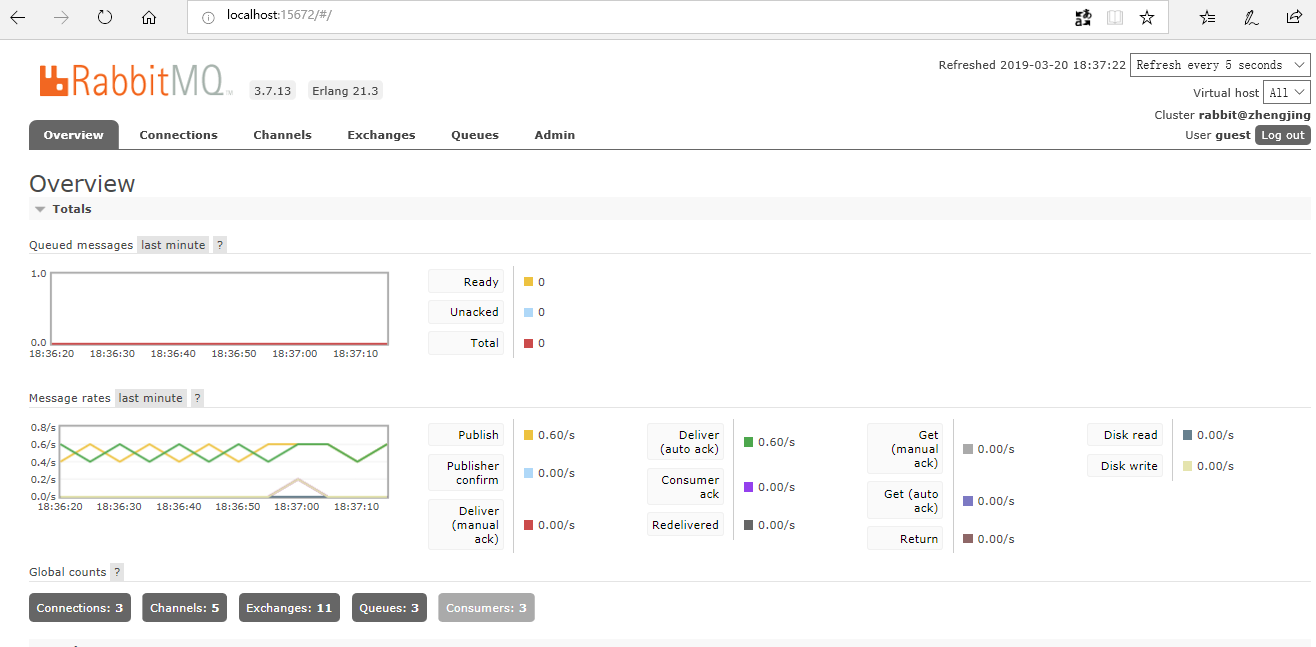Click the Ready legend label
The width and height of the screenshot is (1316, 647).
click(x=466, y=282)
